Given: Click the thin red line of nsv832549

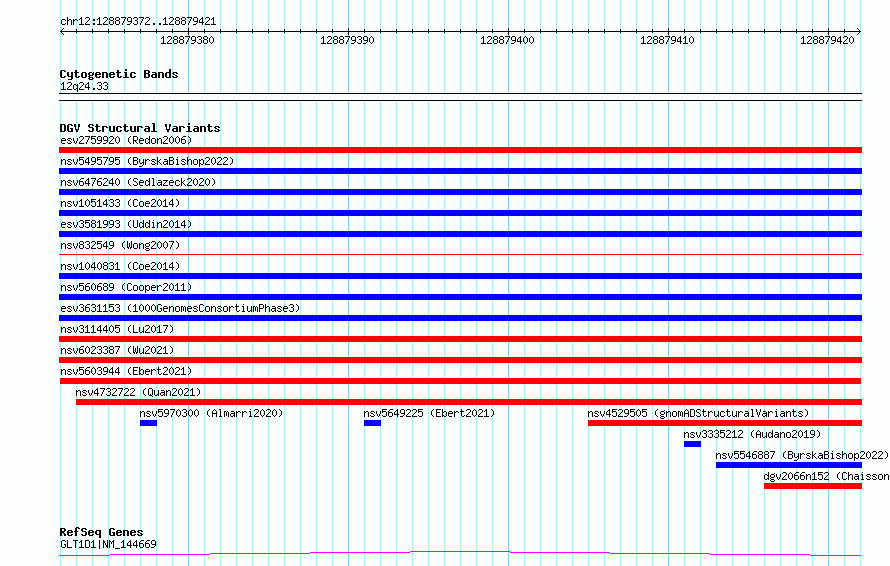Looking at the screenshot, I should point(460,255).
